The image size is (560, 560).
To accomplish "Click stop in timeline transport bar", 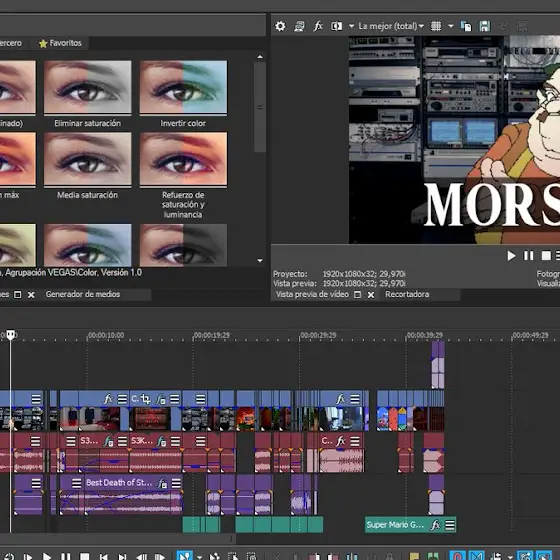I will pos(85,556).
